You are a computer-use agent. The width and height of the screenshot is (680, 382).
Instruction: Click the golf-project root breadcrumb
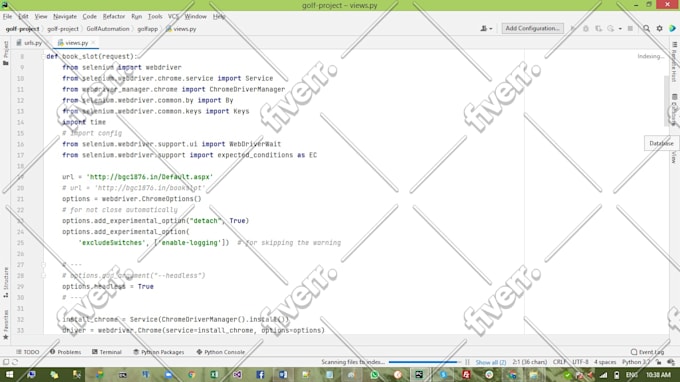coord(22,29)
